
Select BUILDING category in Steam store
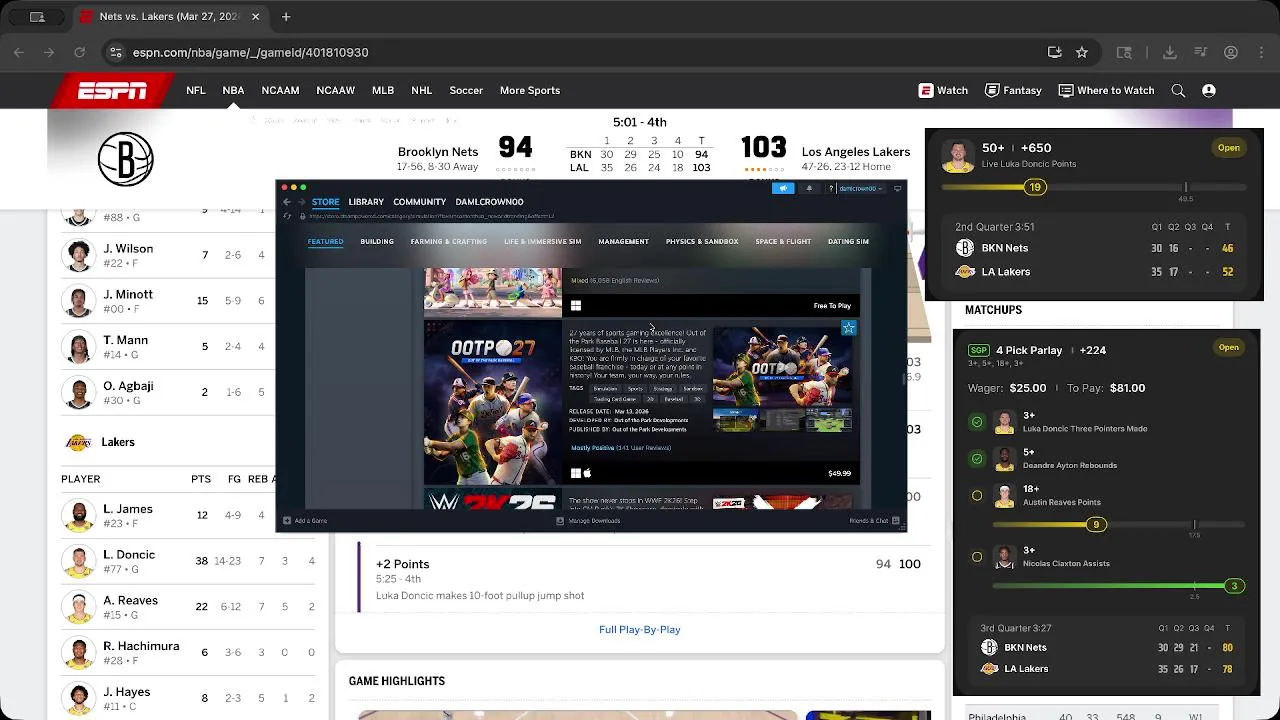[377, 241]
